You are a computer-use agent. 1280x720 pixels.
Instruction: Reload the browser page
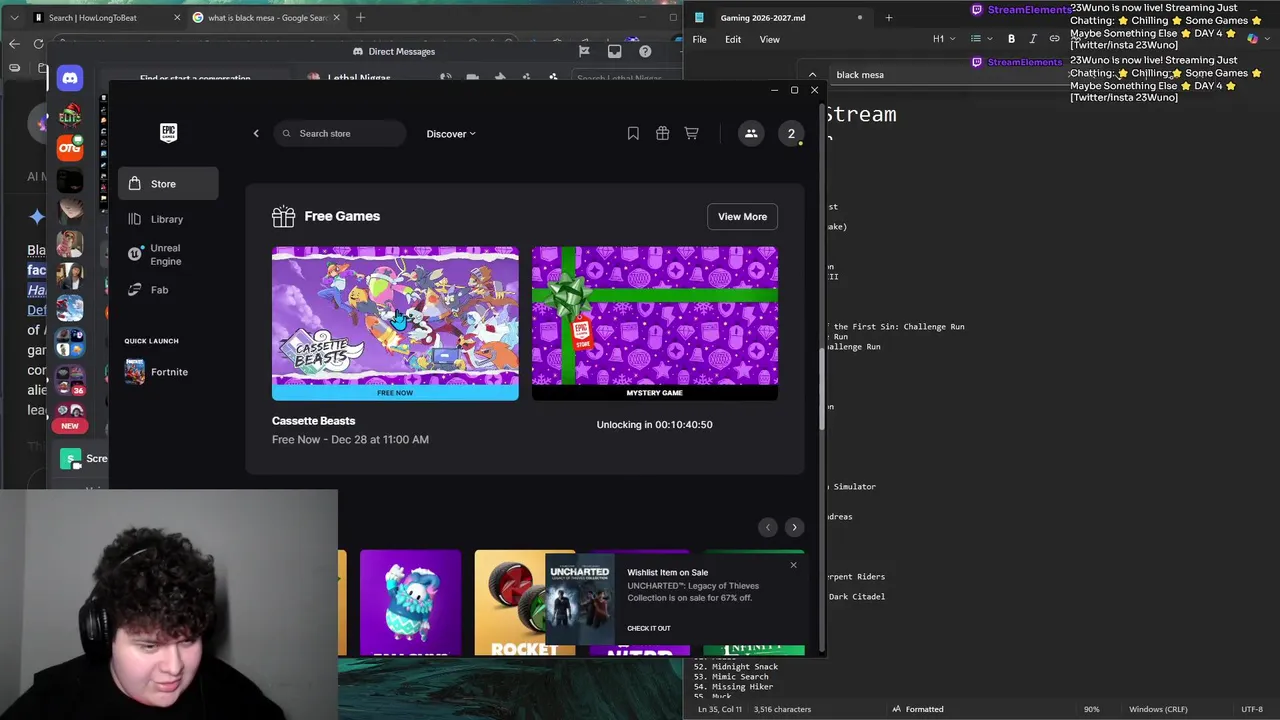click(38, 44)
